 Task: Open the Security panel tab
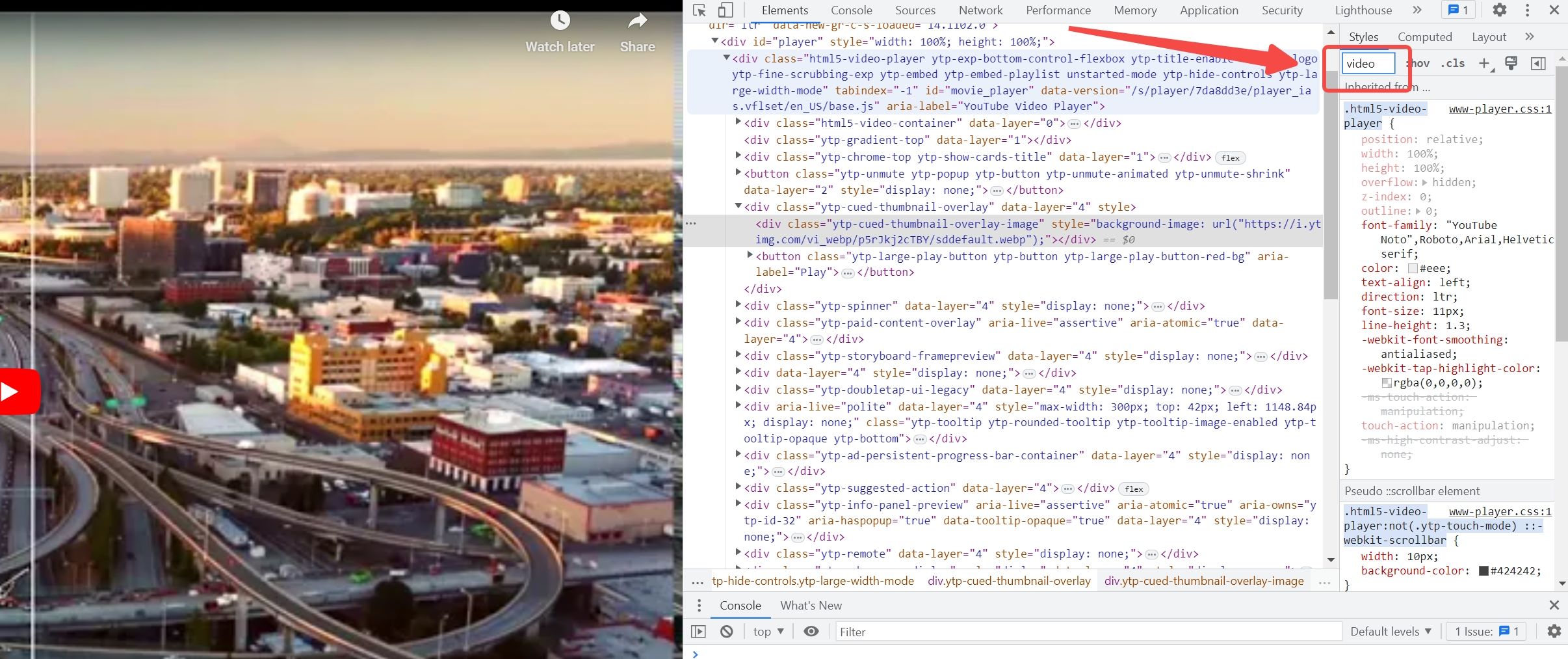tap(1282, 10)
